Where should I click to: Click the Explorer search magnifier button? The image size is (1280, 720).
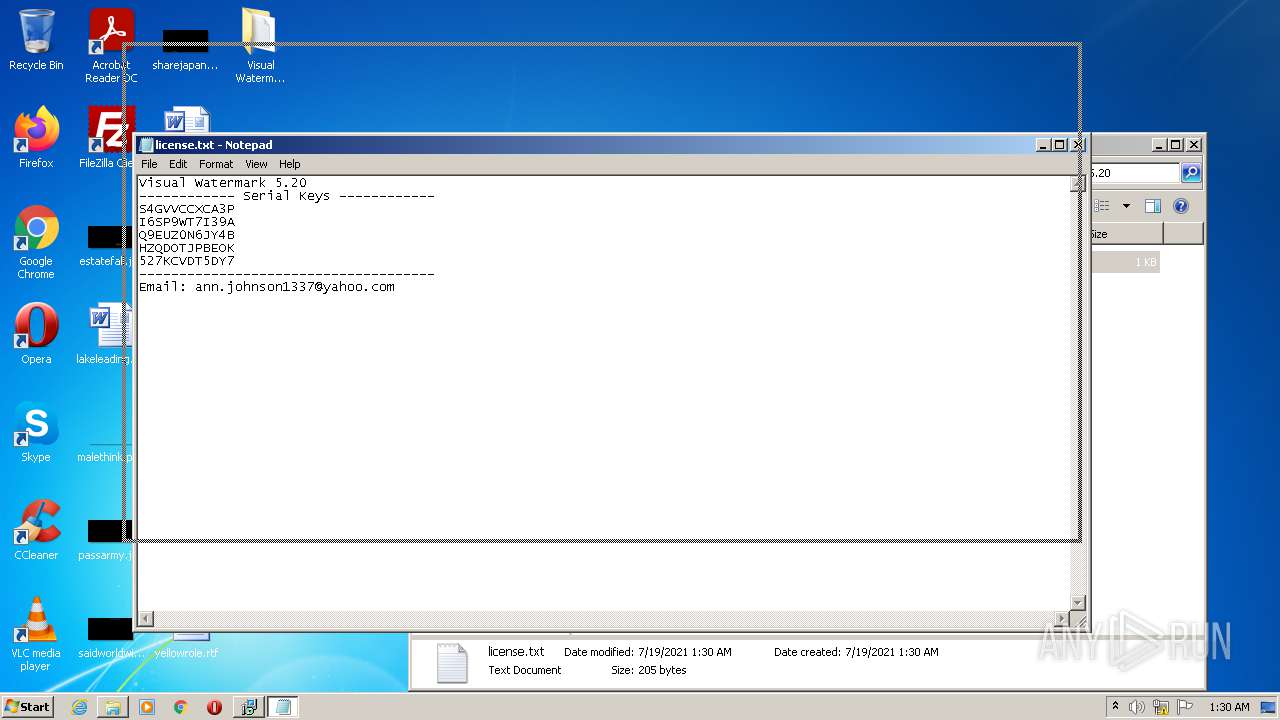pos(1191,173)
